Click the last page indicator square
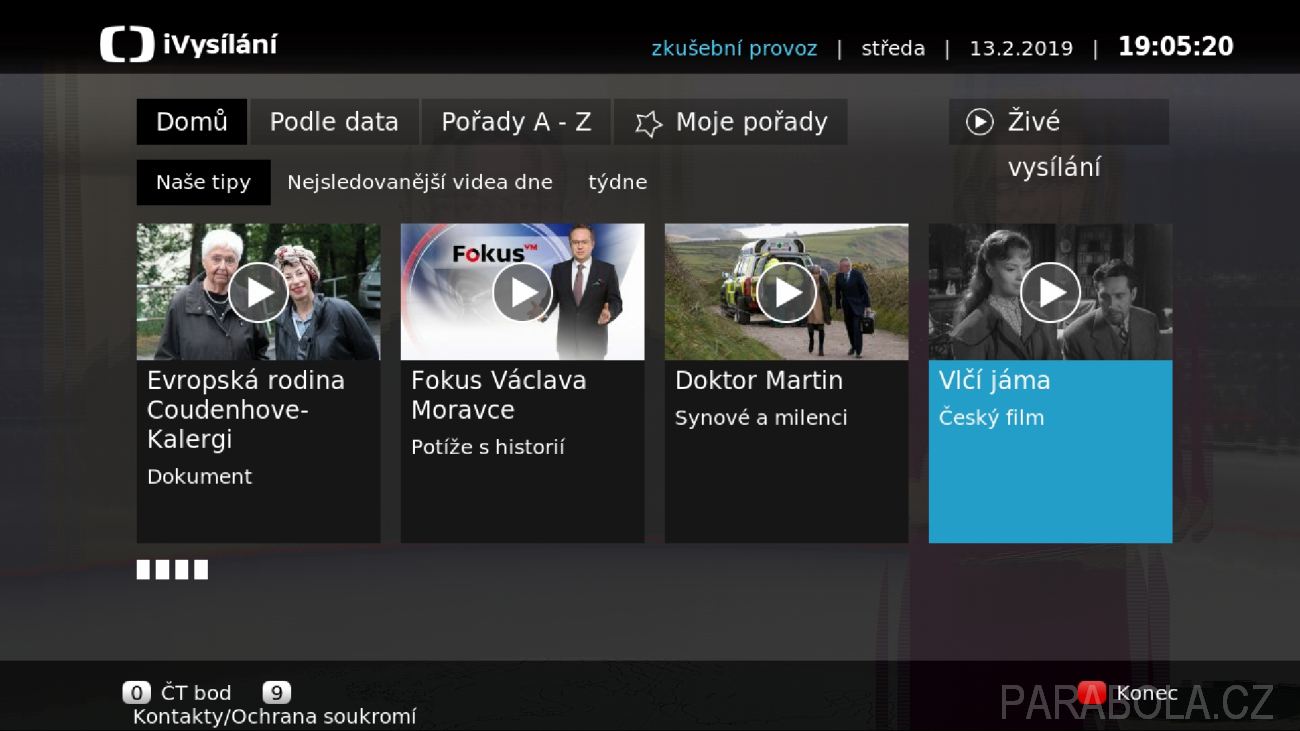This screenshot has width=1300, height=731. pyautogui.click(x=201, y=570)
